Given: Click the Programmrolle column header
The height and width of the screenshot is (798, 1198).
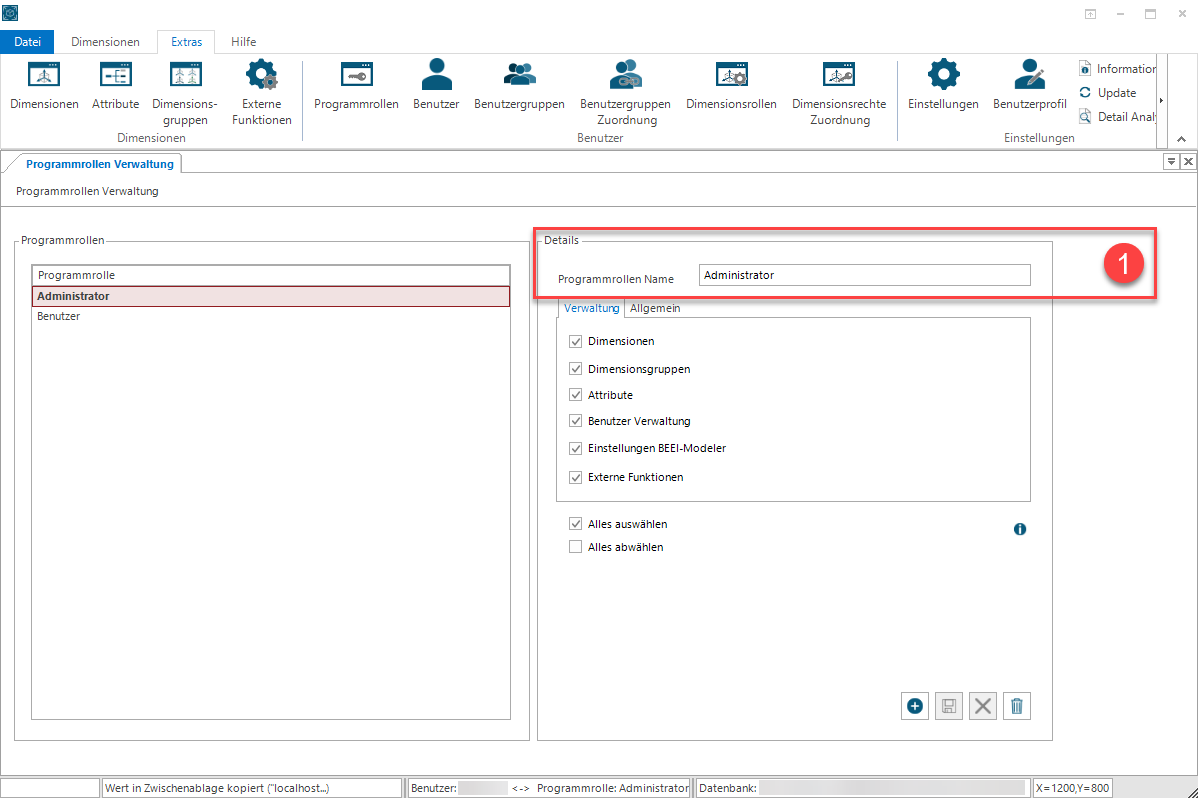Looking at the screenshot, I should point(270,275).
